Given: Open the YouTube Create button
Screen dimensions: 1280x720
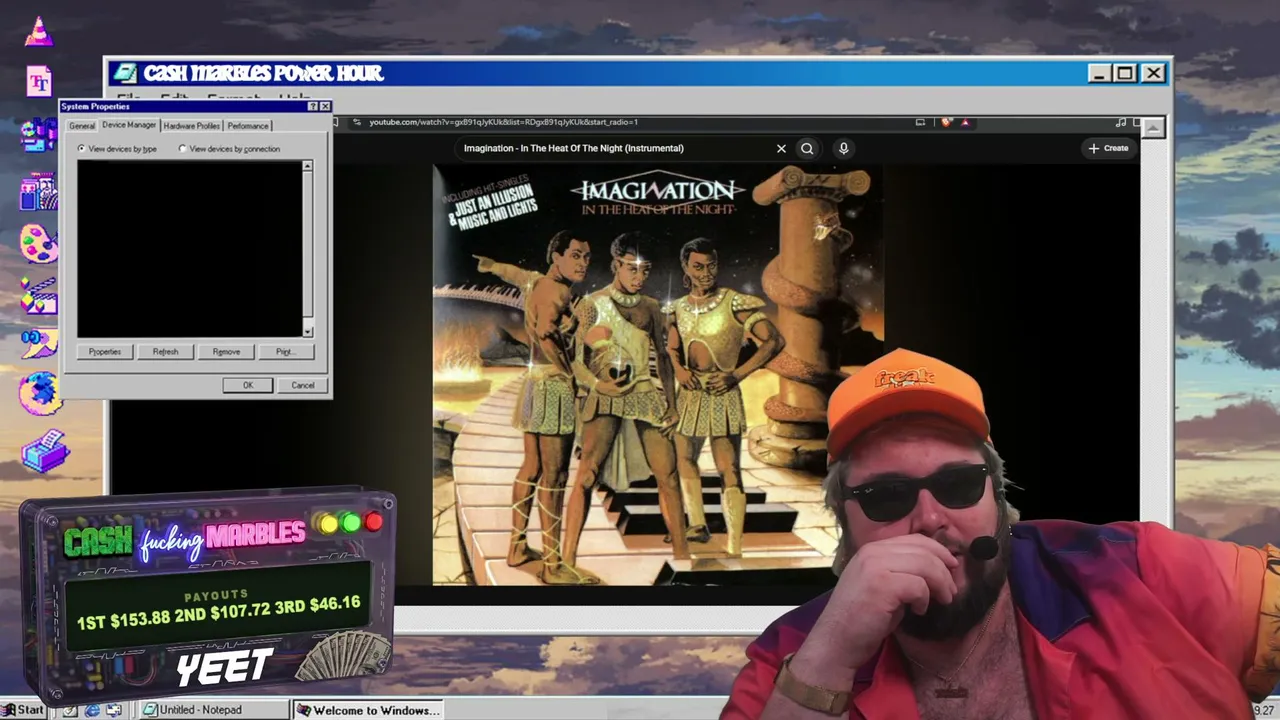Looking at the screenshot, I should (1109, 148).
